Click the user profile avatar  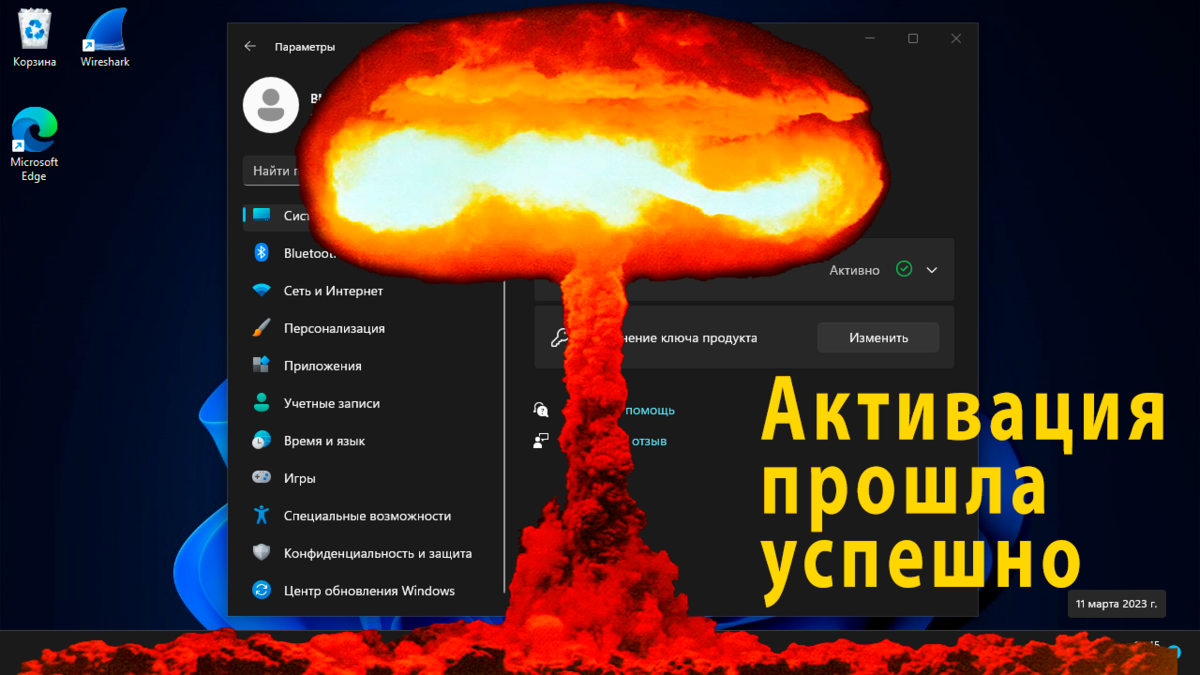click(271, 105)
